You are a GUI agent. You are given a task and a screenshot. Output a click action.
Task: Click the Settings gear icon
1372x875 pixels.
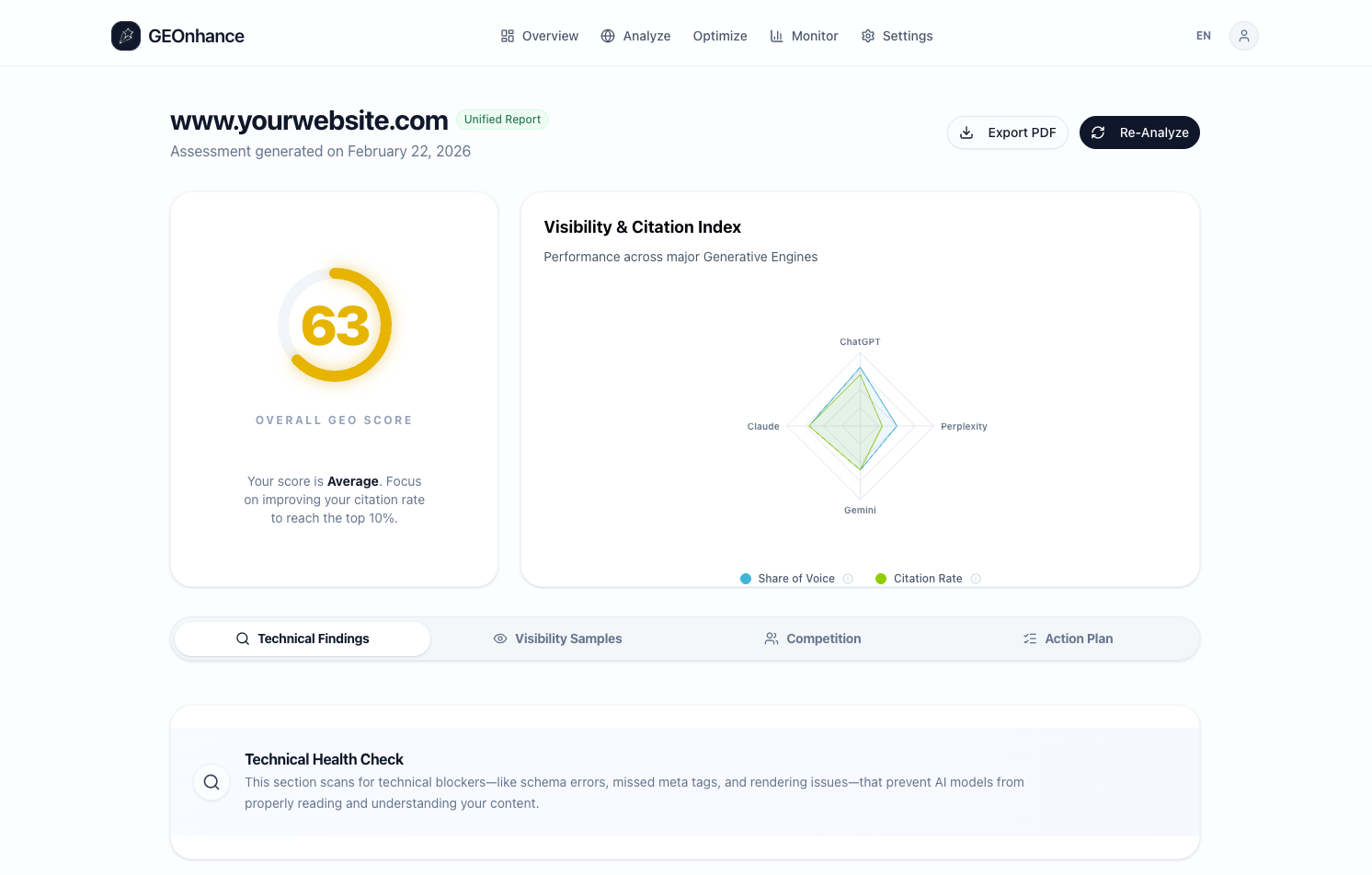866,35
